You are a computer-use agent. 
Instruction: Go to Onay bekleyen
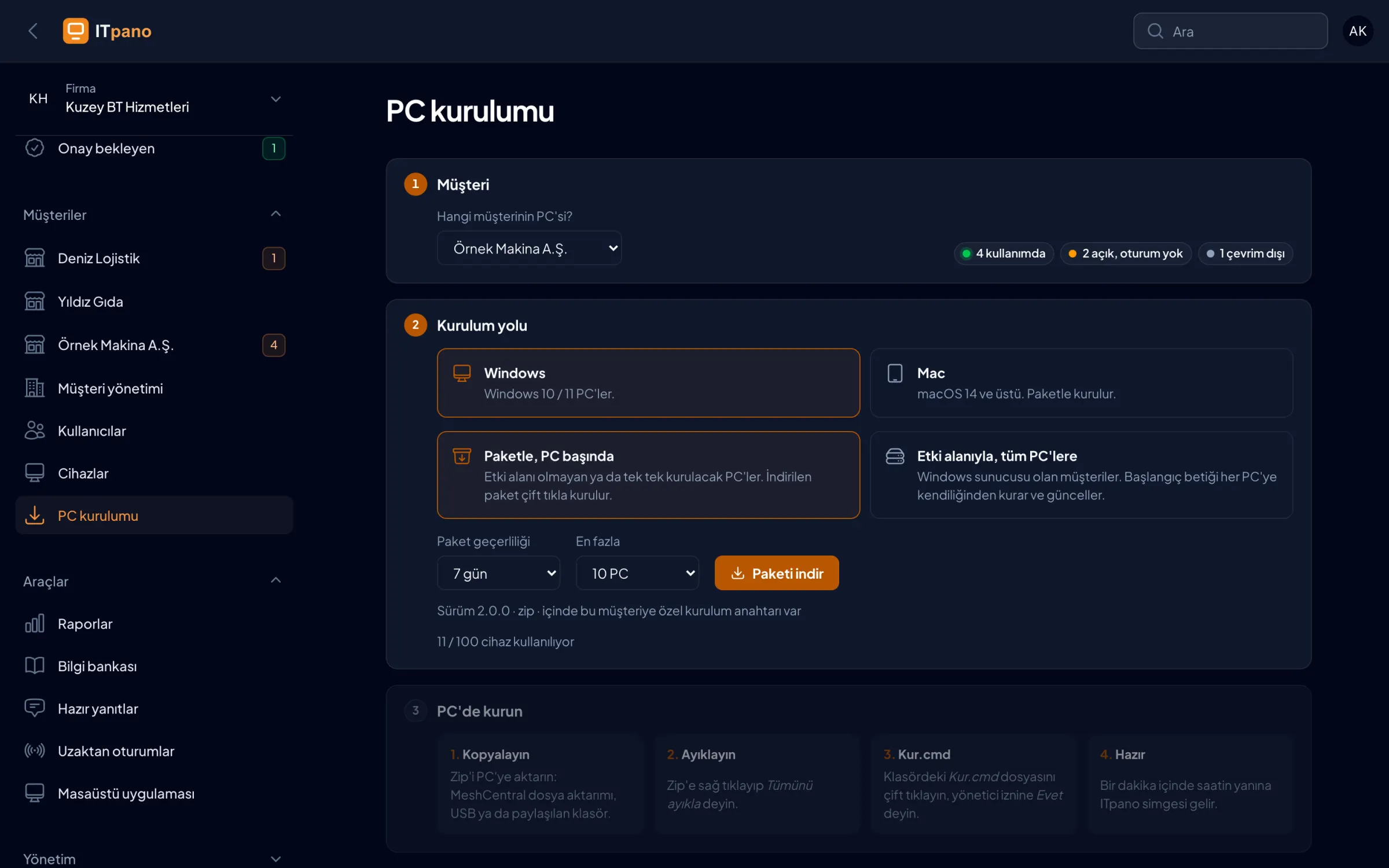pos(154,148)
